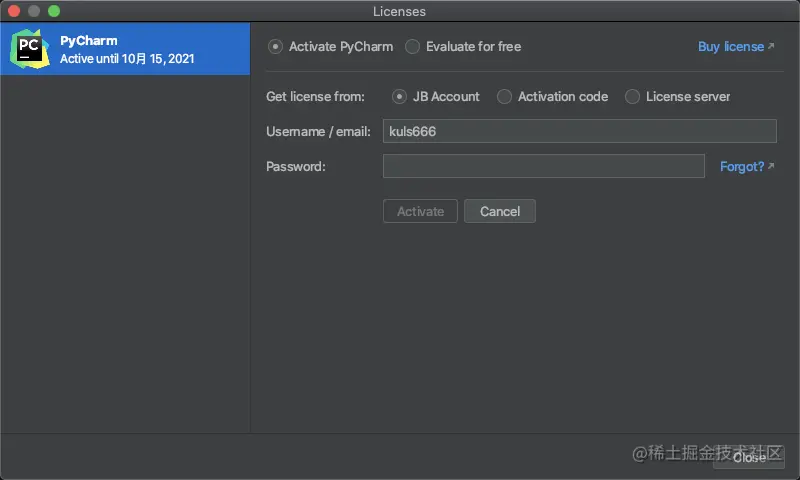Click the 'Active until 10月 15, 2021' text
This screenshot has height=480, width=800.
pyautogui.click(x=127, y=59)
